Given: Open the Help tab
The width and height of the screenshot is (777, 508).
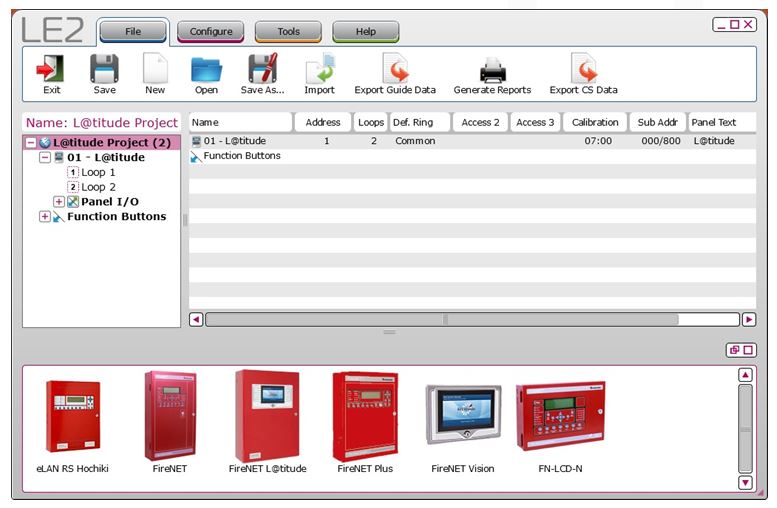Looking at the screenshot, I should point(366,32).
